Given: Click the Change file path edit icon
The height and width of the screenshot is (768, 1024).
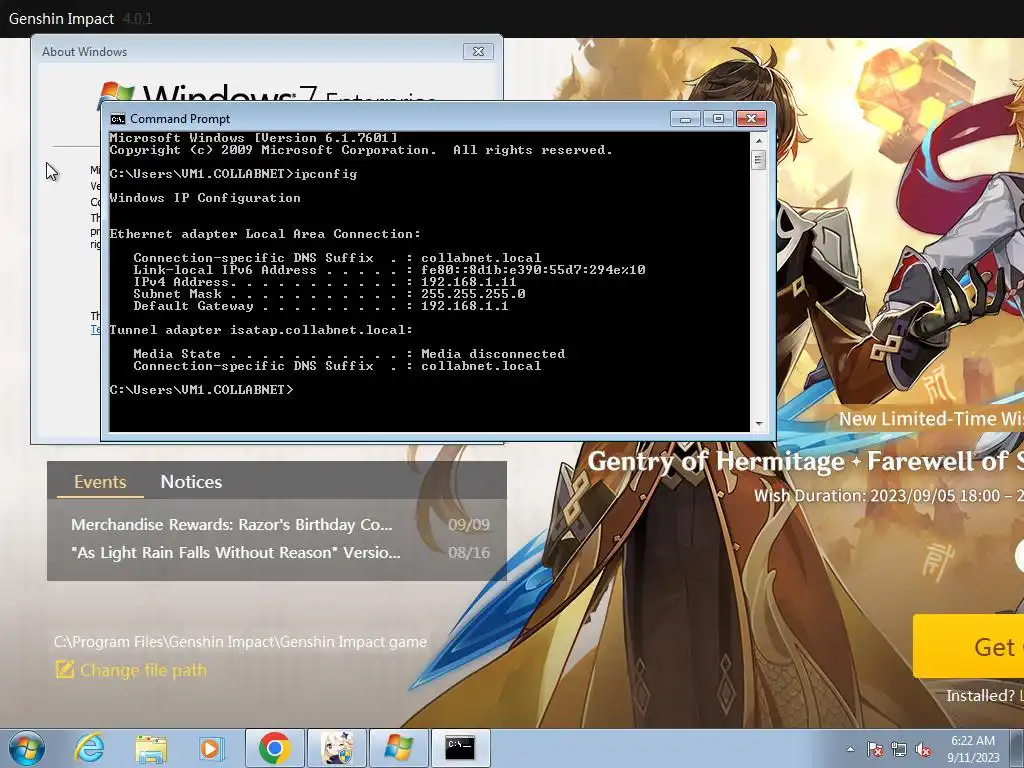Looking at the screenshot, I should point(65,669).
